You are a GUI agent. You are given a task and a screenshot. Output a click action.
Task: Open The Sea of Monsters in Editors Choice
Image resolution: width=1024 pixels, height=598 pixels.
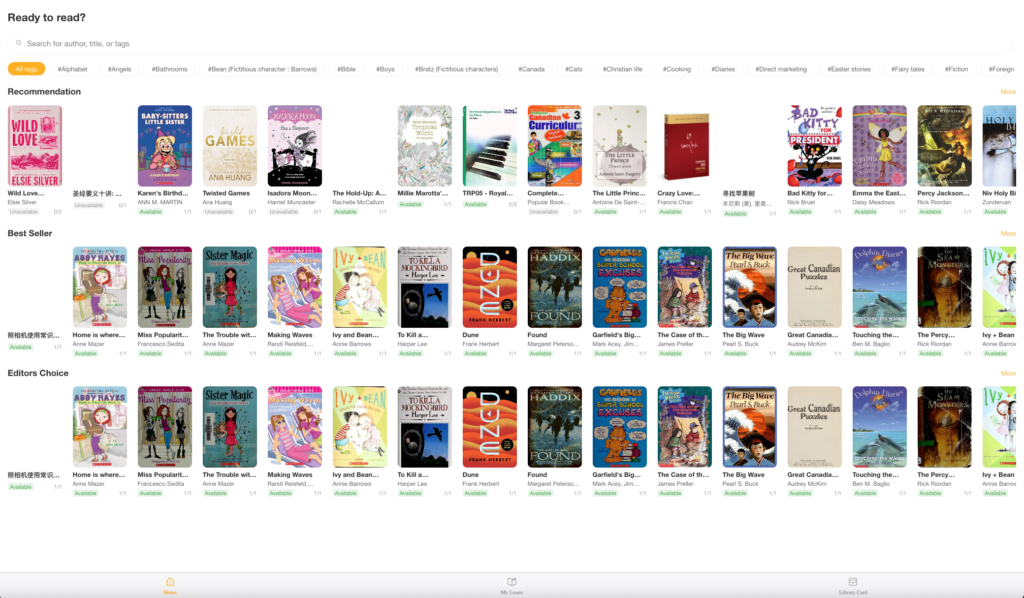tap(944, 426)
